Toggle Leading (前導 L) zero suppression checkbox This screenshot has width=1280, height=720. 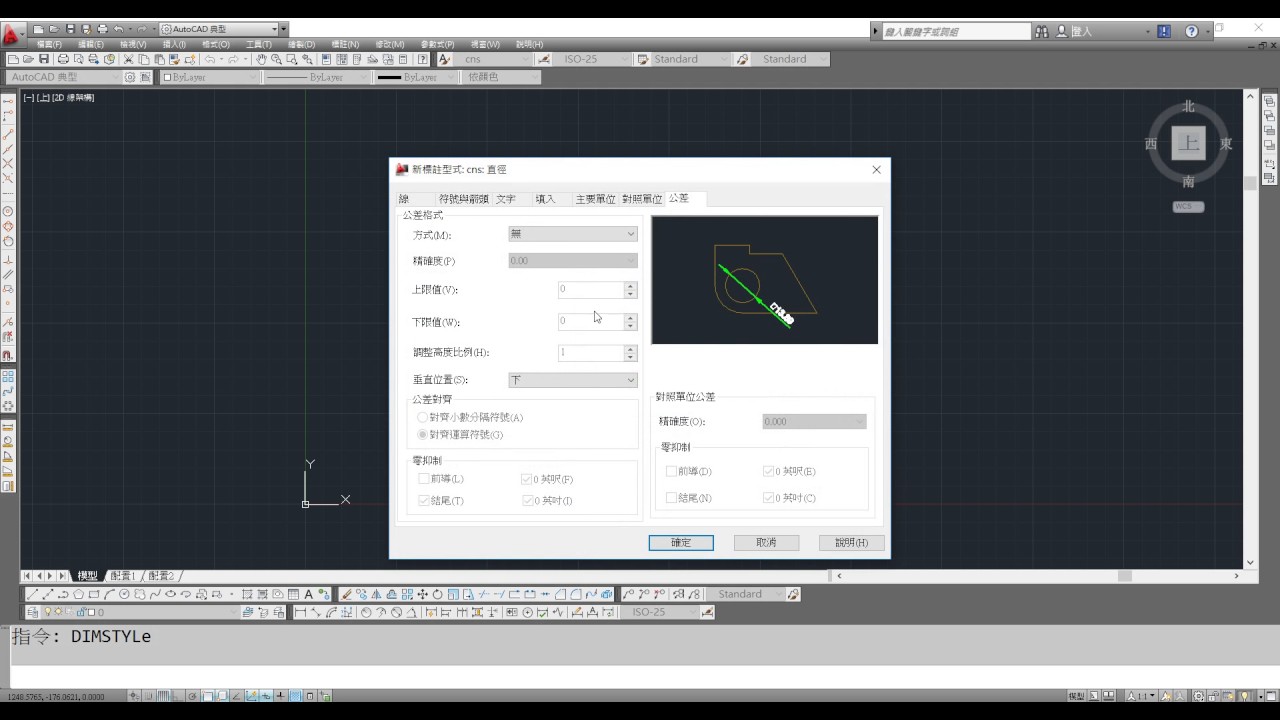[x=424, y=479]
